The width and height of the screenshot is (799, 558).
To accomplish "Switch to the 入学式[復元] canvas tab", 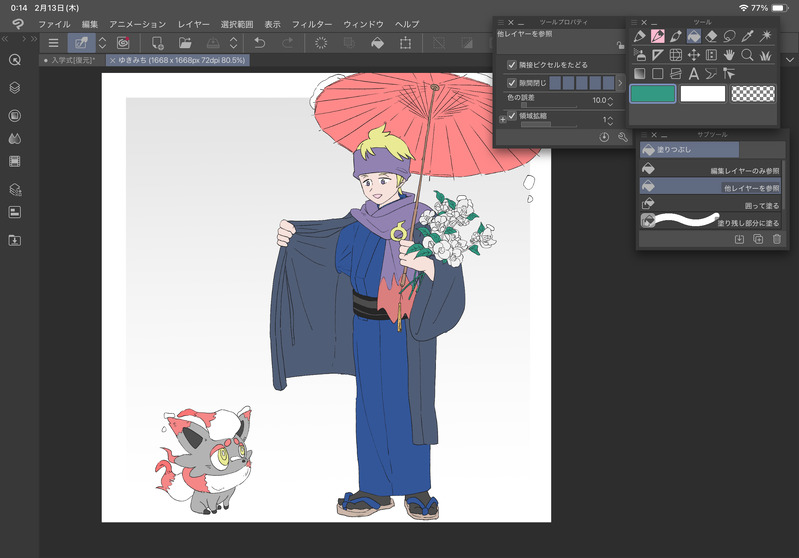I will coord(72,60).
